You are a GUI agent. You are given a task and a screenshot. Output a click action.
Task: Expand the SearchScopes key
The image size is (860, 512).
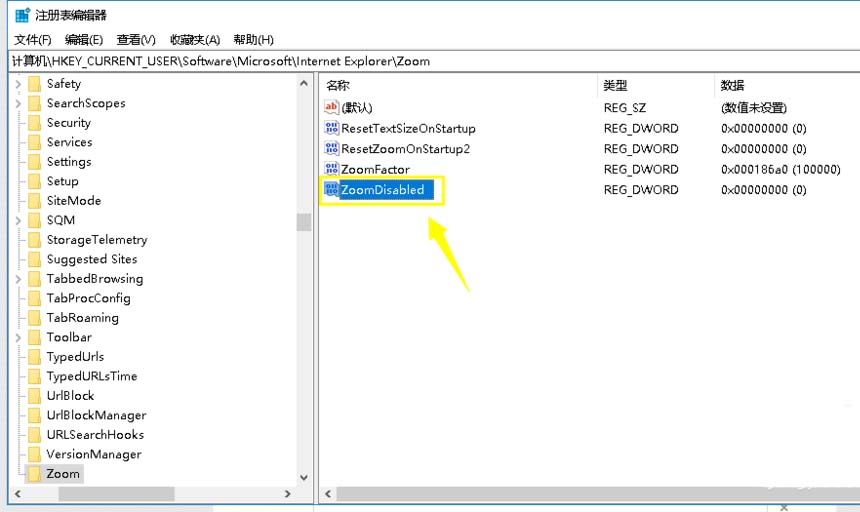click(x=18, y=103)
